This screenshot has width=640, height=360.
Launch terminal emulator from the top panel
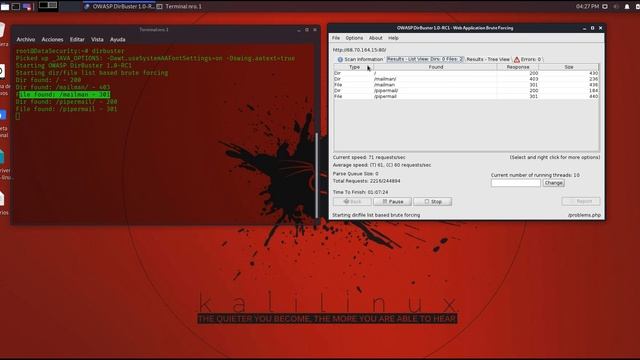(16, 7)
